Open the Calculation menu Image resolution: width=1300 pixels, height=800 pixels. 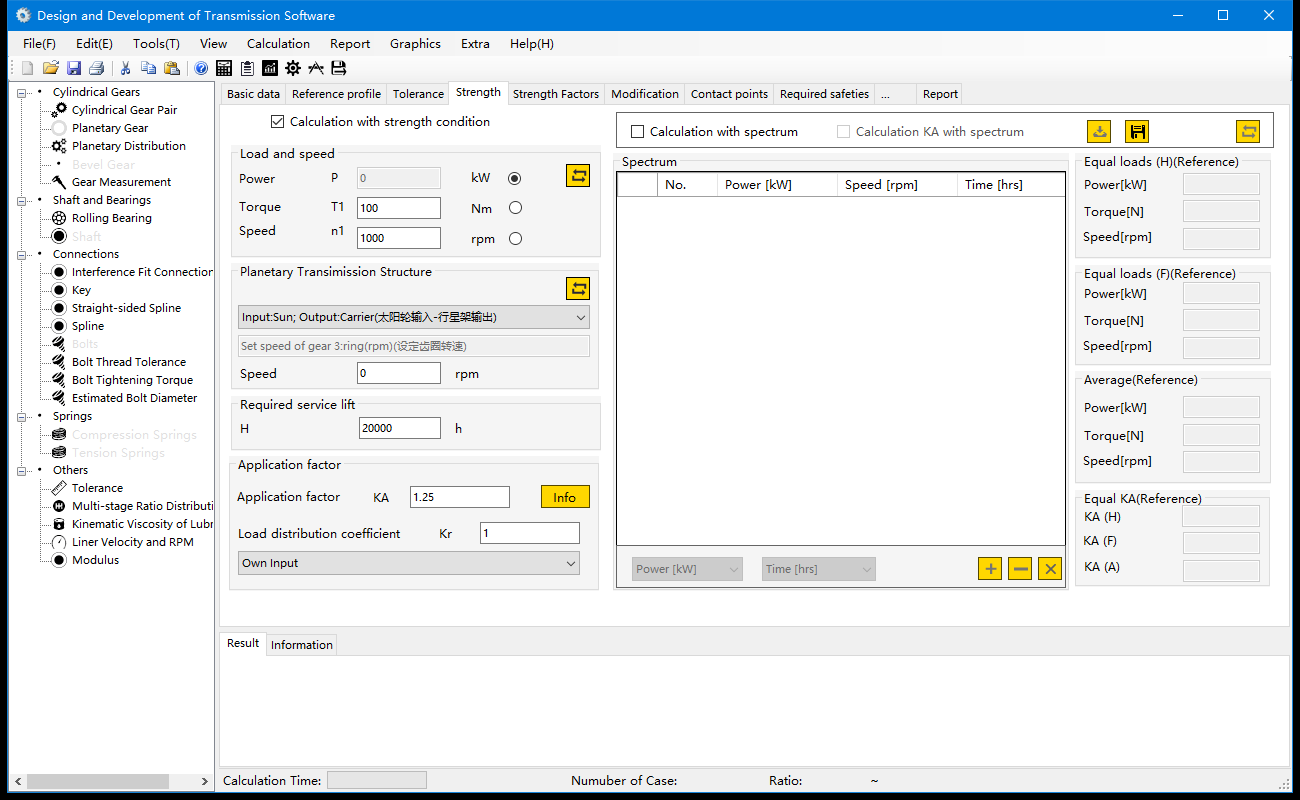click(278, 44)
